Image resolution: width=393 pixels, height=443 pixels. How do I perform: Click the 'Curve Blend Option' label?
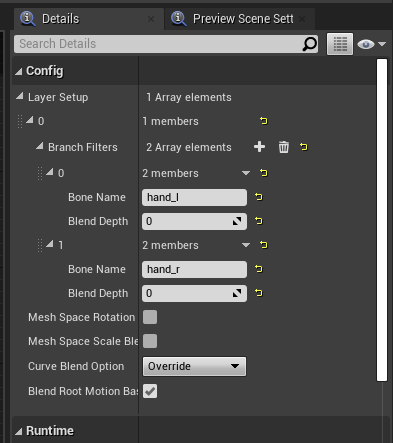[x=76, y=366]
